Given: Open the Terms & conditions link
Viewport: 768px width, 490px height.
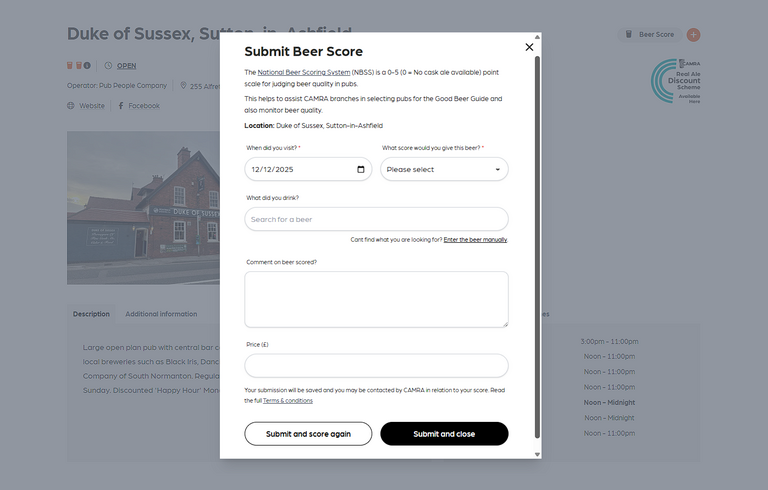Looking at the screenshot, I should (288, 400).
